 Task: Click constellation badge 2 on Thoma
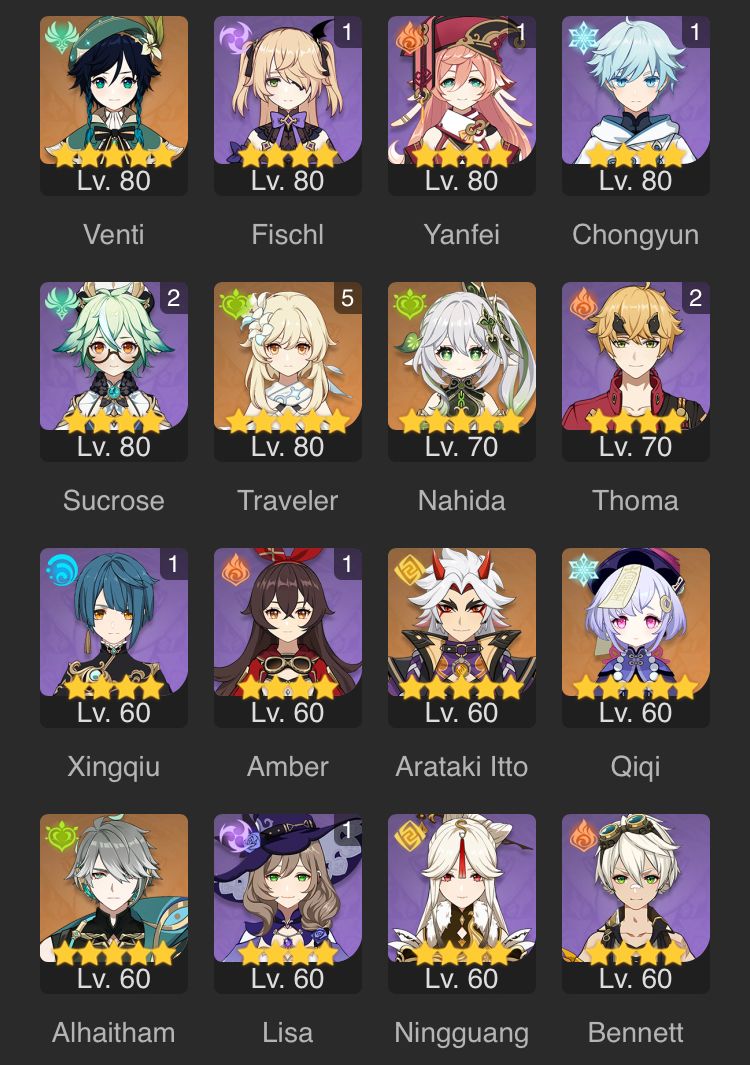[x=695, y=298]
